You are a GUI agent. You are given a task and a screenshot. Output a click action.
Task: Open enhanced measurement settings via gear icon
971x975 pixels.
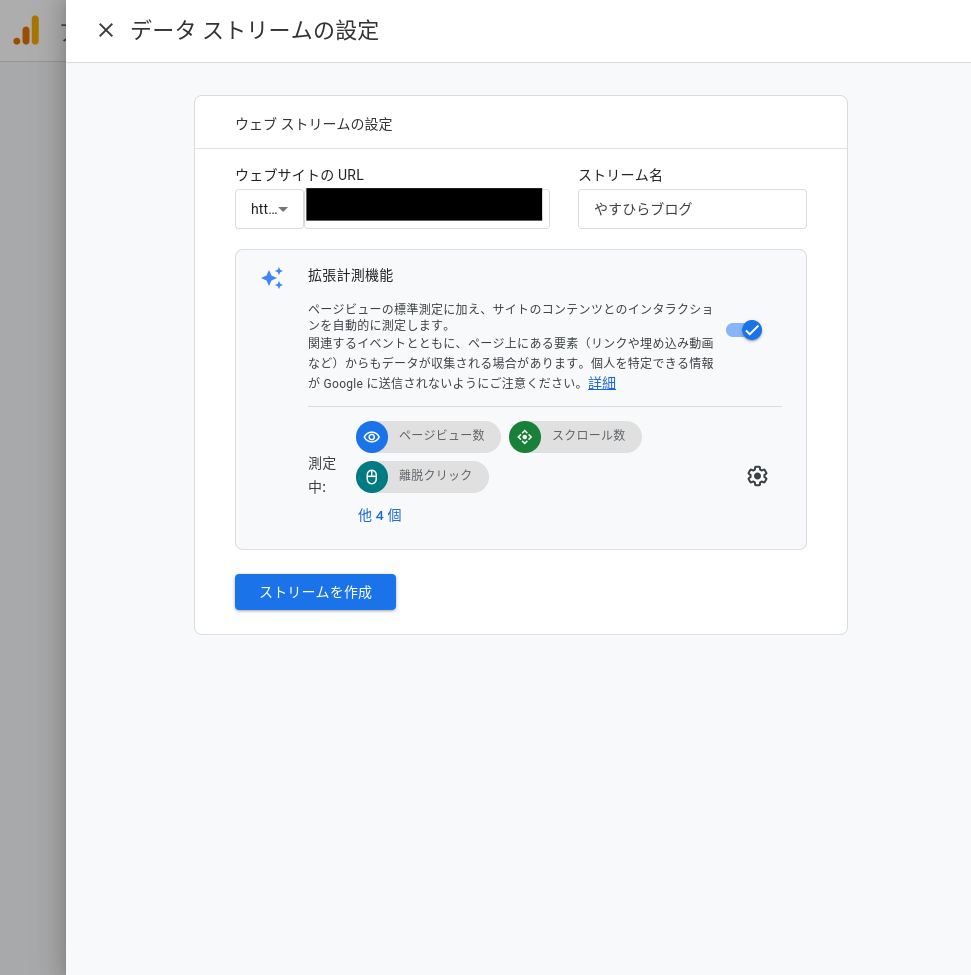click(x=757, y=476)
